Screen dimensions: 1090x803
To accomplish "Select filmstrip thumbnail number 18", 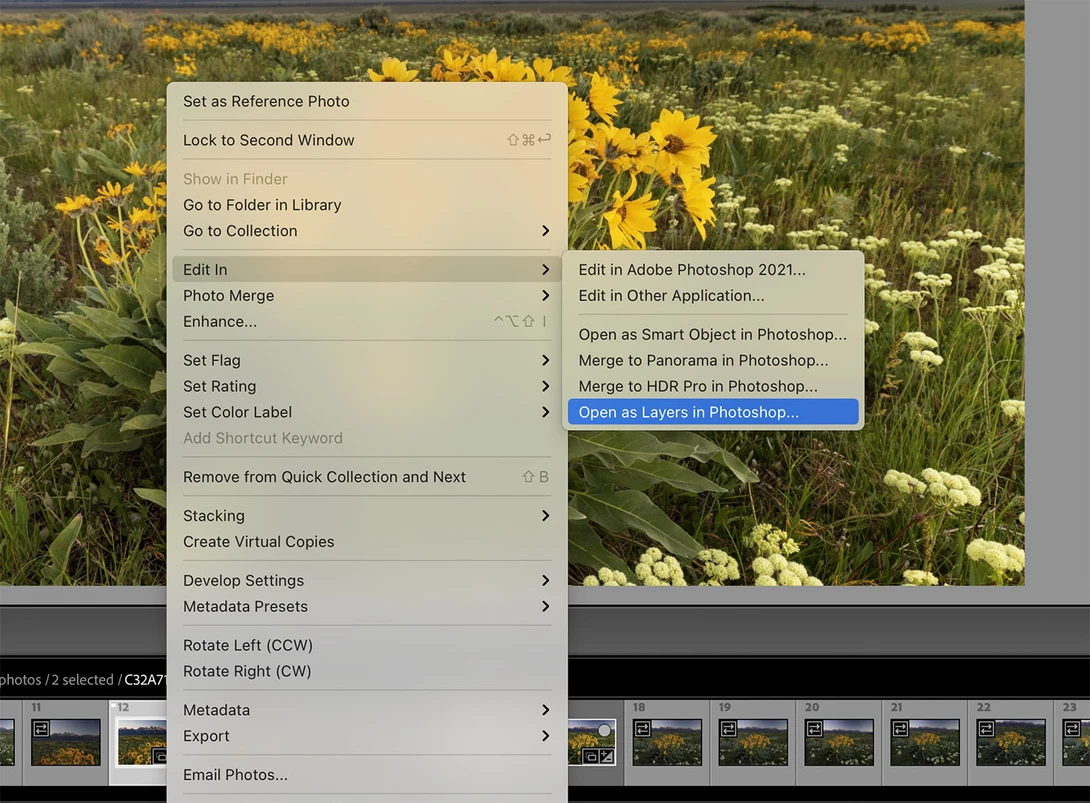I will 667,743.
